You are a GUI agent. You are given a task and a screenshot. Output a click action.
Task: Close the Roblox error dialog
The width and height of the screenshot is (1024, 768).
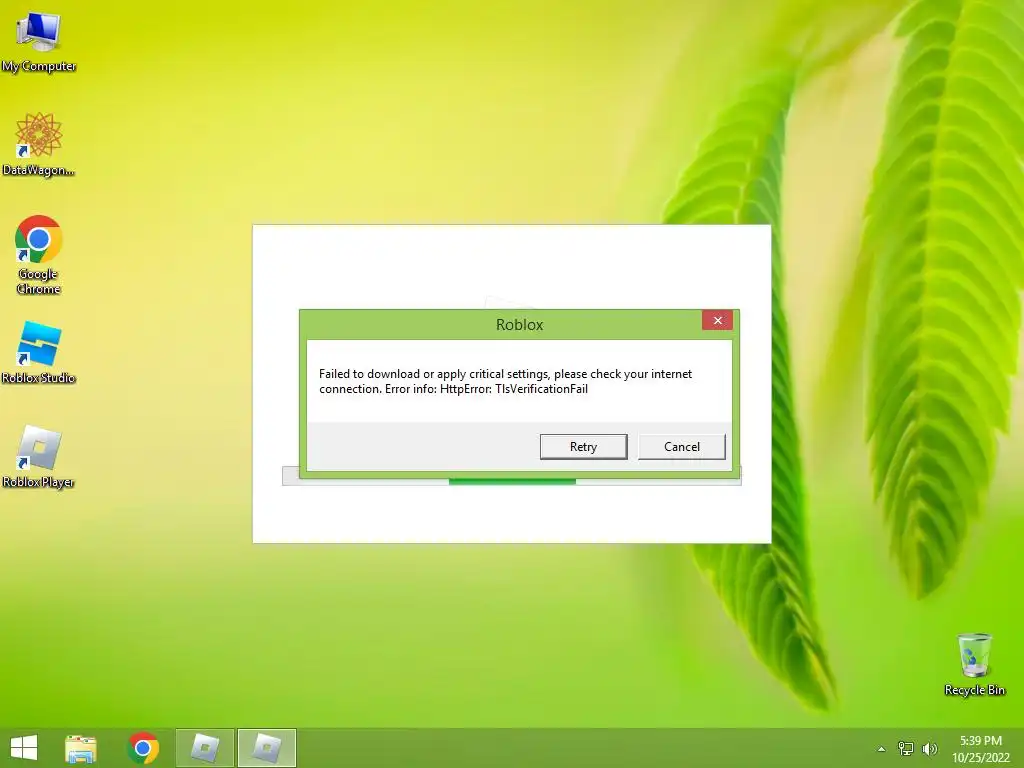tap(717, 320)
